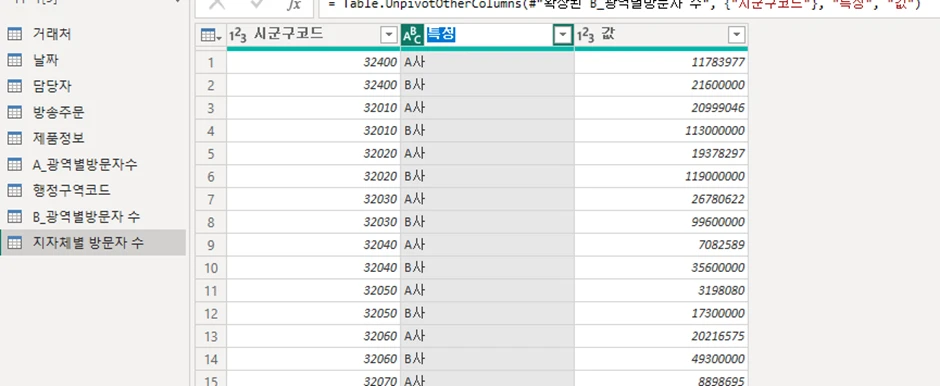Click ABC text type icon of 특성 column
The width and height of the screenshot is (940, 386).
[x=412, y=36]
